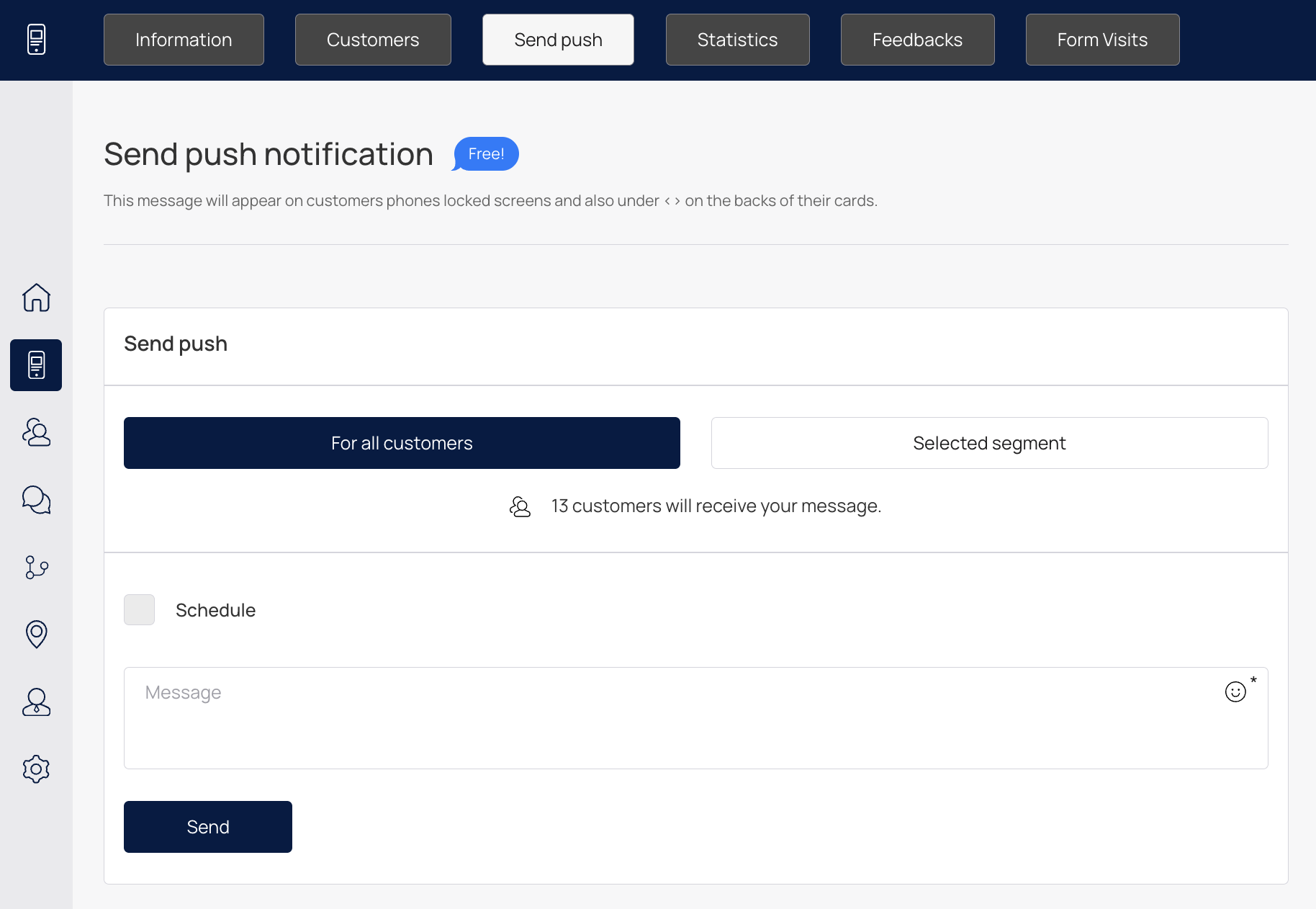Open the location pin icon in sidebar
The image size is (1316, 909).
click(36, 635)
